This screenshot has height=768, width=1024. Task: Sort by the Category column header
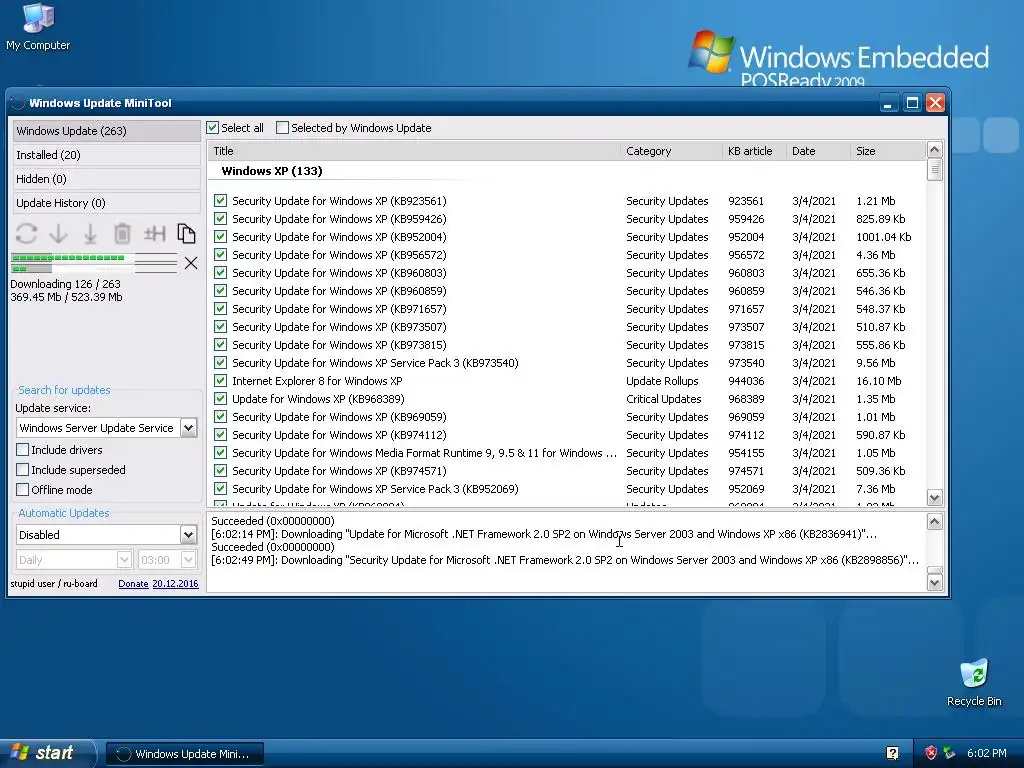[671, 151]
